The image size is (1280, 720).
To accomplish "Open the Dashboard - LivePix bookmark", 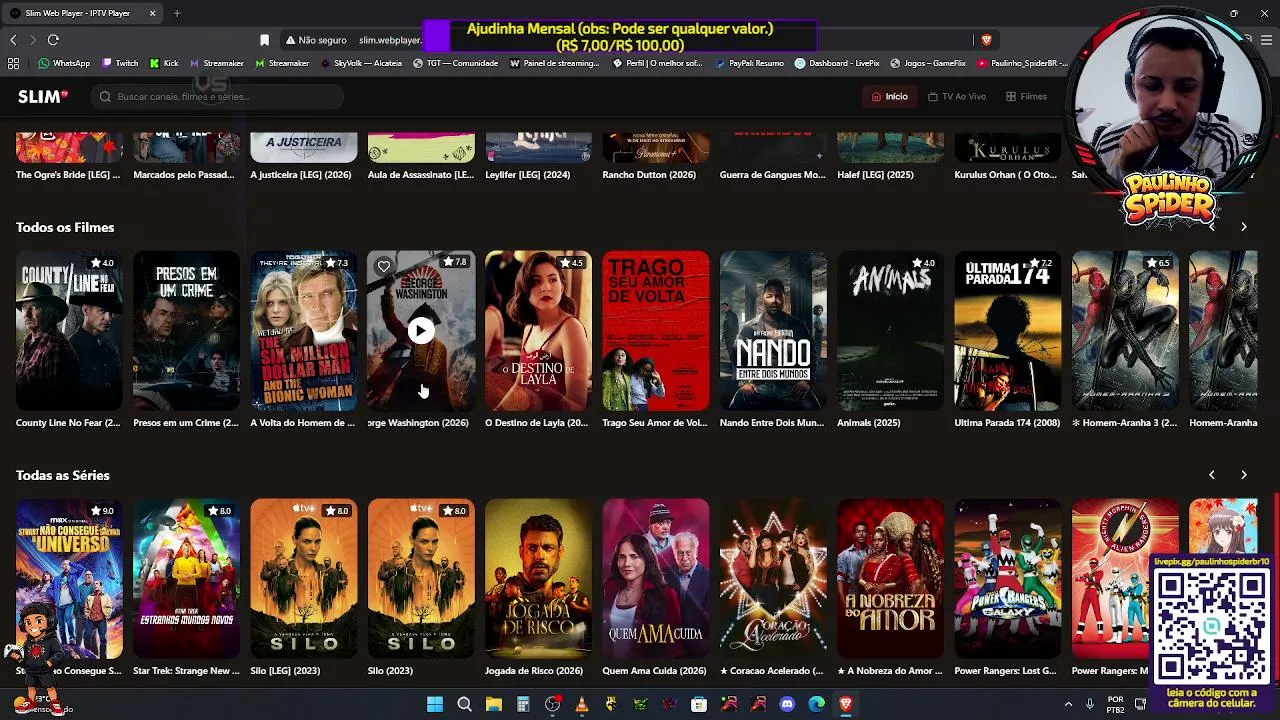I will coord(837,63).
